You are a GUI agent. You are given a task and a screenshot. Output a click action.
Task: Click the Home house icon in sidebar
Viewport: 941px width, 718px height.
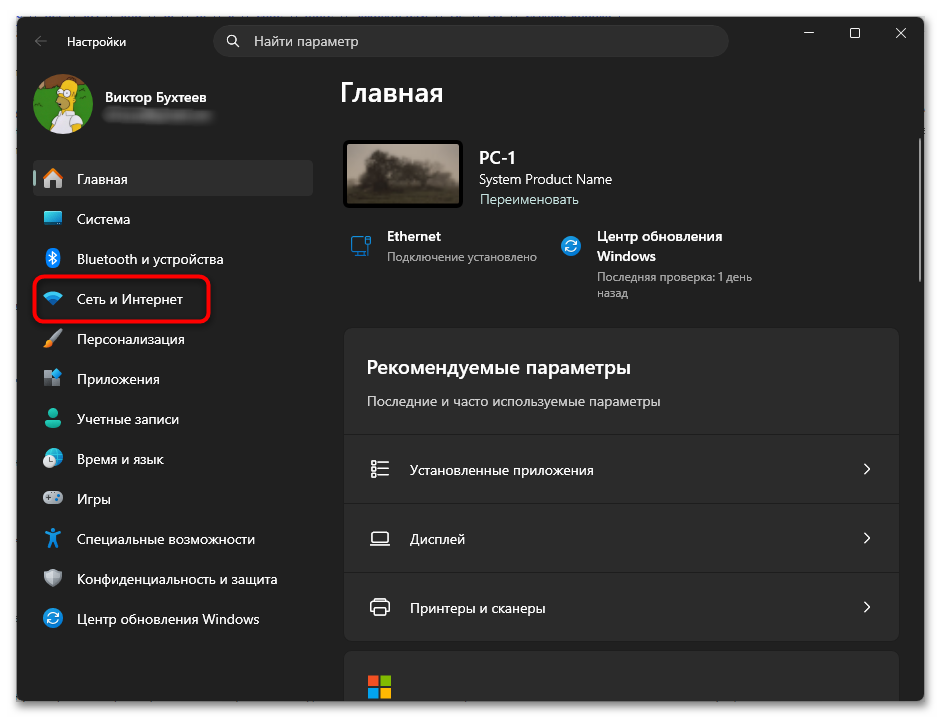53,178
